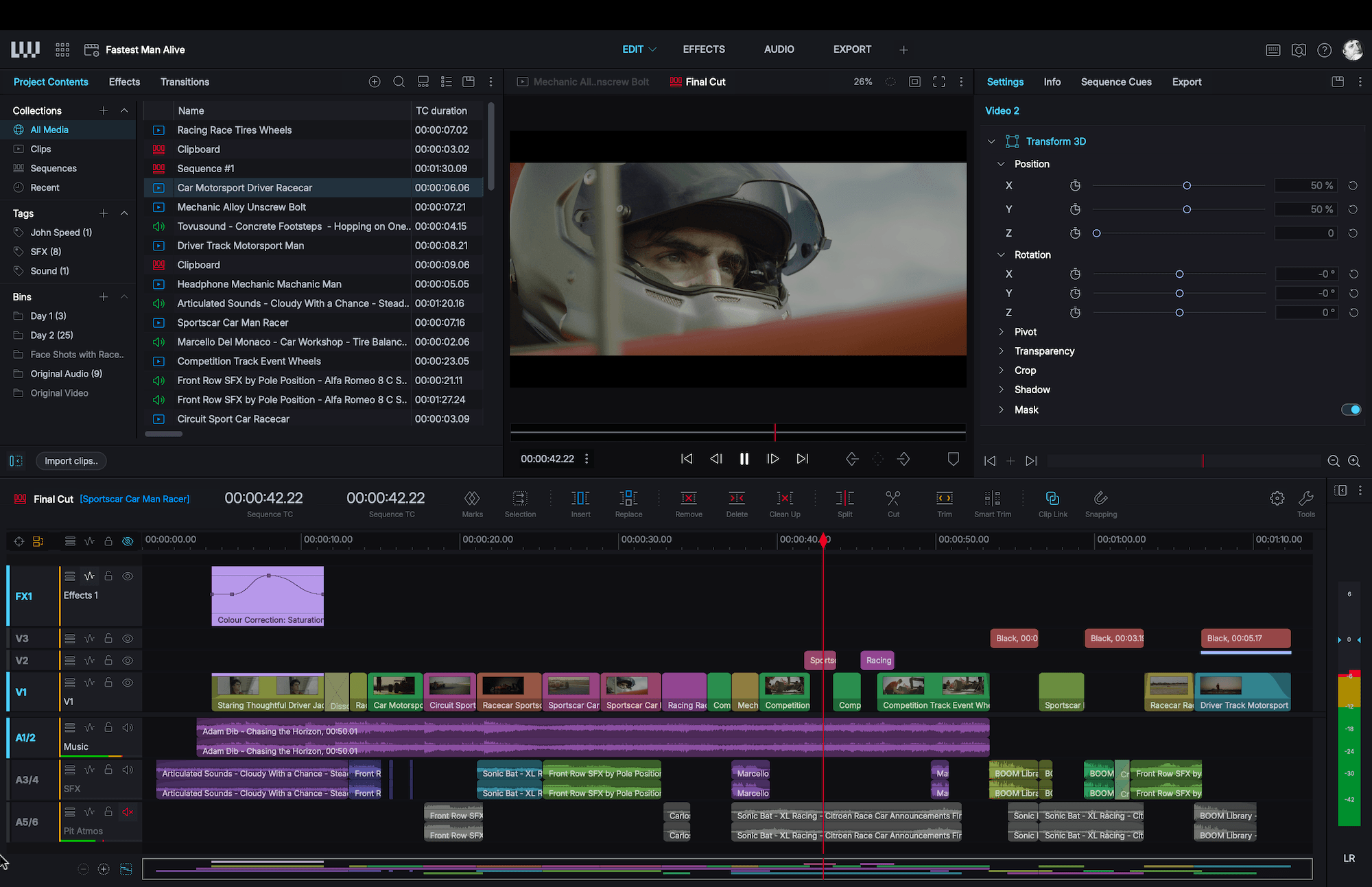
Task: Switch to Sequence Cues tab
Action: click(x=1116, y=82)
